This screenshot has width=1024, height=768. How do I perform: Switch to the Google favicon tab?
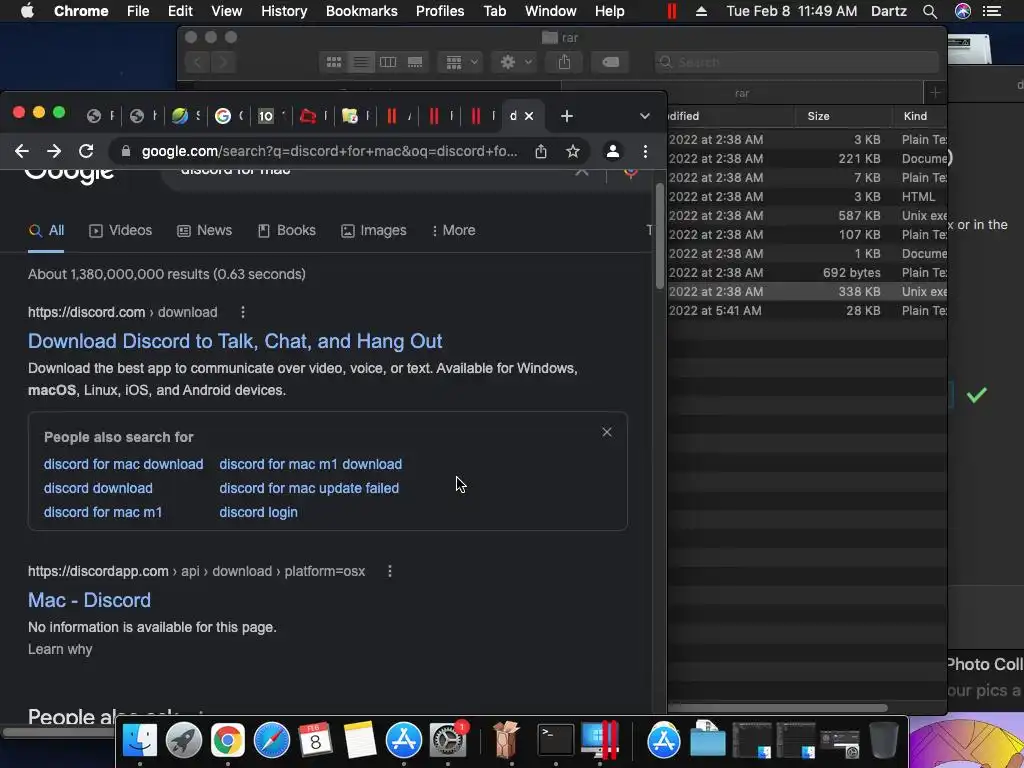[223, 116]
